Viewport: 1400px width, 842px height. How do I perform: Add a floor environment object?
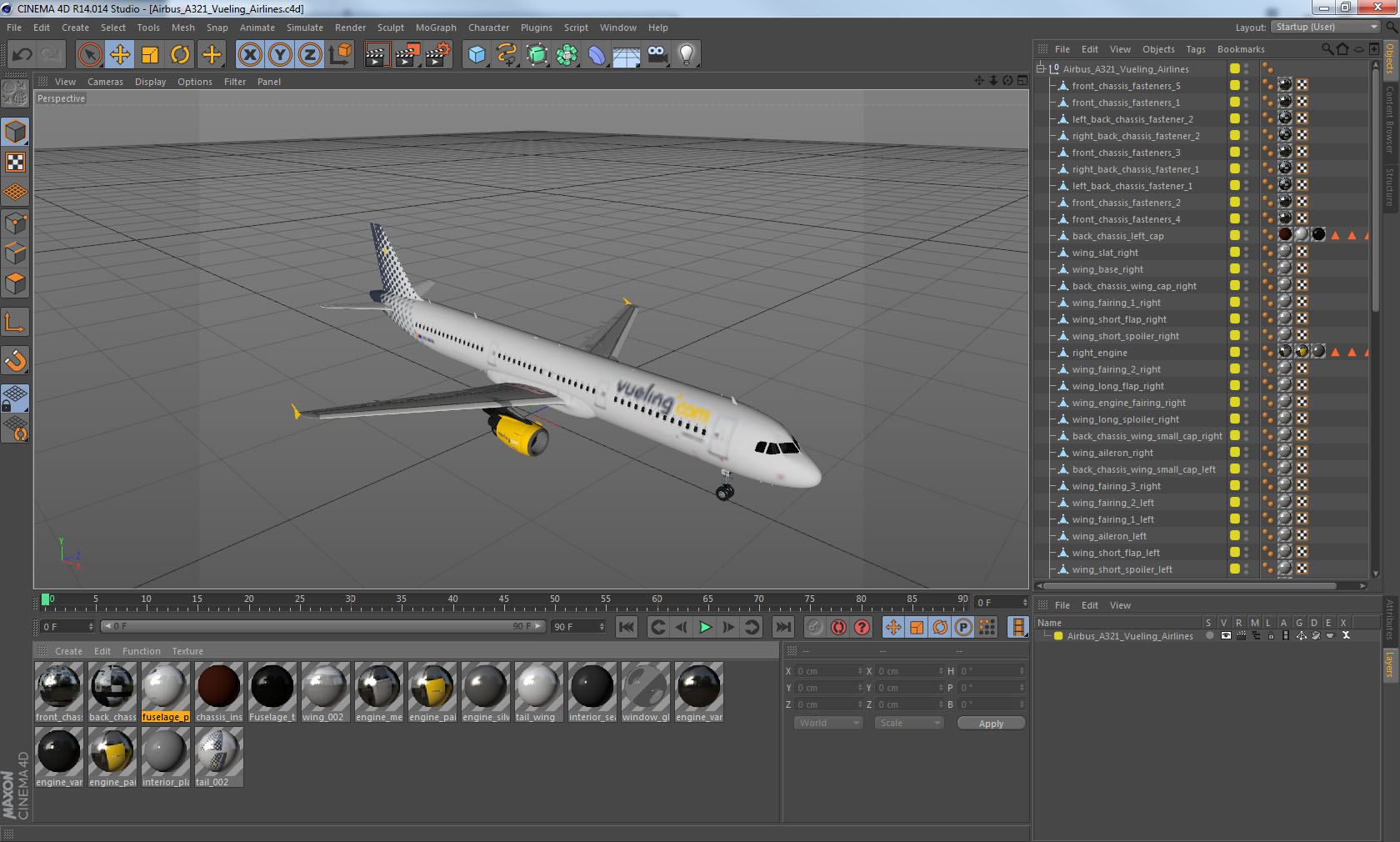[x=627, y=55]
